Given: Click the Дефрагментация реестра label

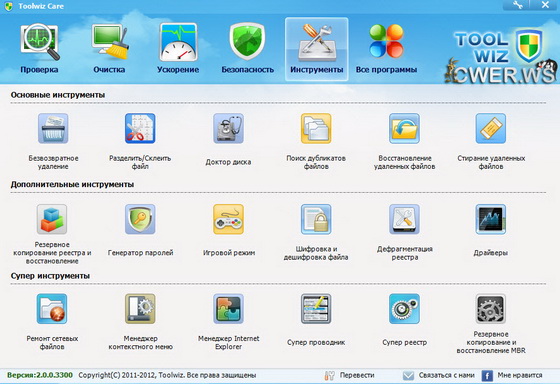Looking at the screenshot, I should click(x=405, y=253).
